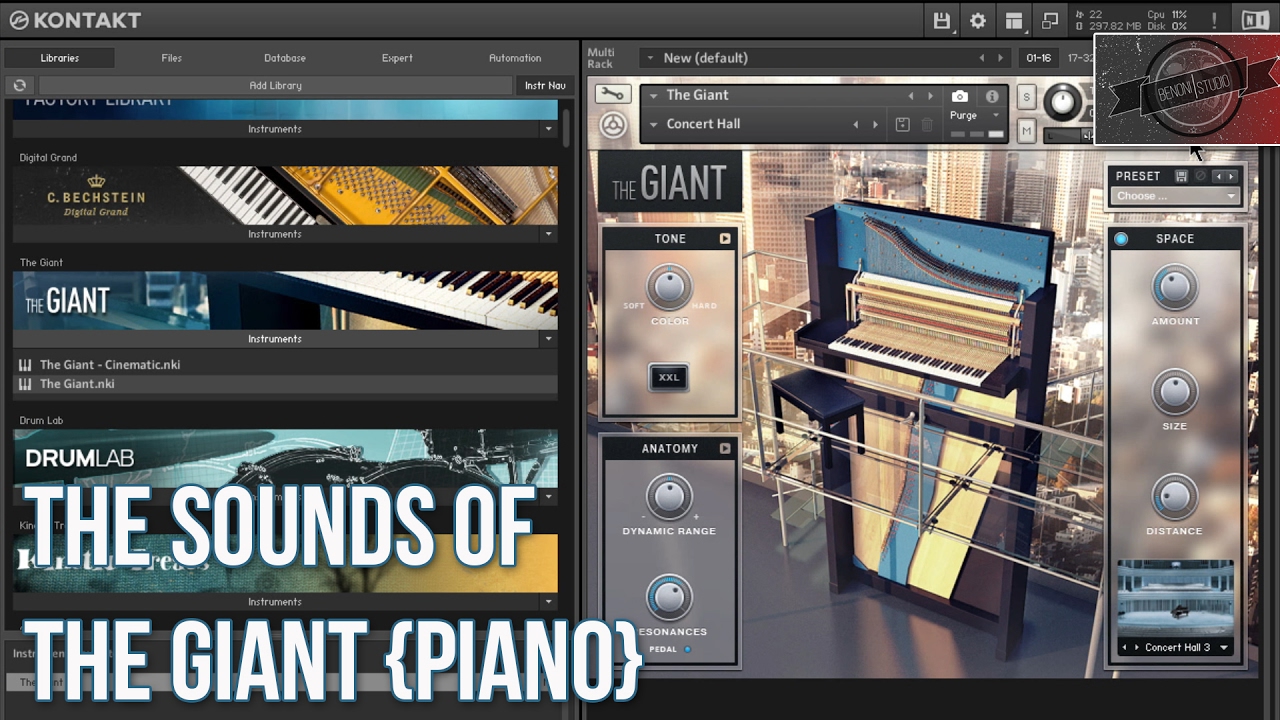Open the New (default) multi dropdown
This screenshot has height=720, width=1280.
coord(649,58)
